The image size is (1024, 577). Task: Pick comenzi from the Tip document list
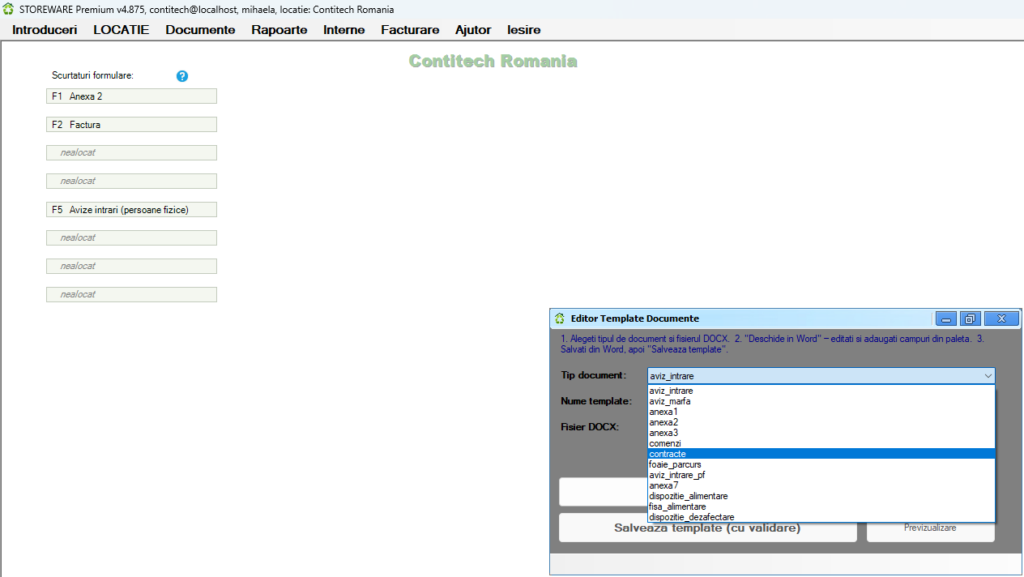(821, 443)
